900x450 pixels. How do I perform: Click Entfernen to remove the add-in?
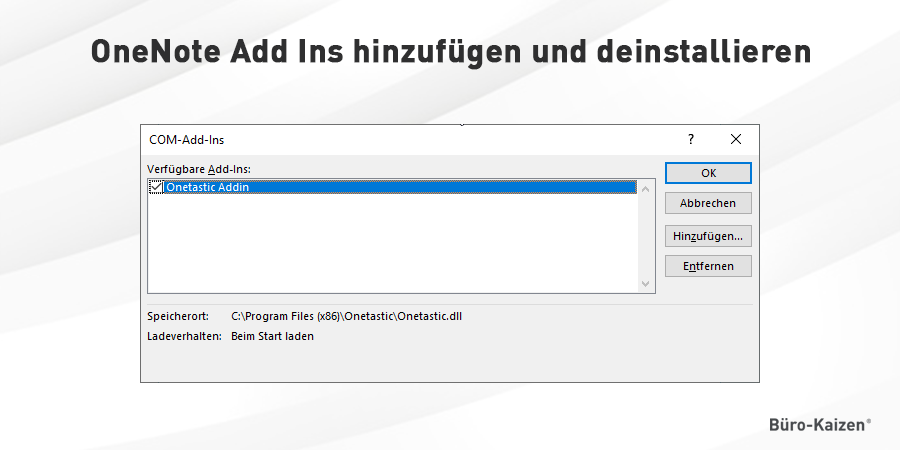click(x=708, y=266)
